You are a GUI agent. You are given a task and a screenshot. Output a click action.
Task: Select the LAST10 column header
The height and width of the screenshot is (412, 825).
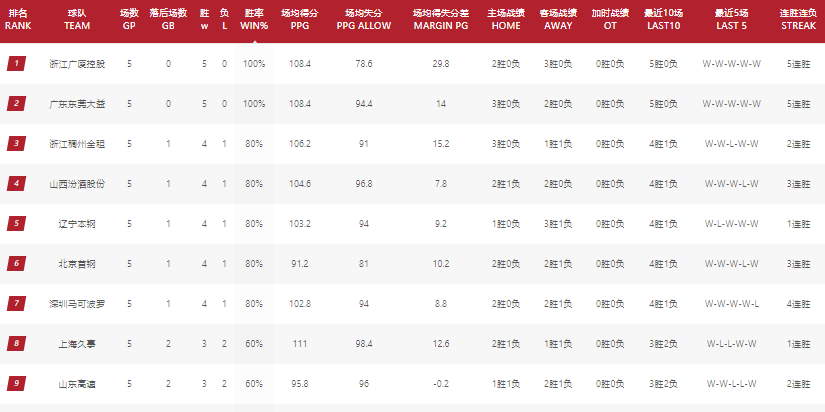point(663,19)
